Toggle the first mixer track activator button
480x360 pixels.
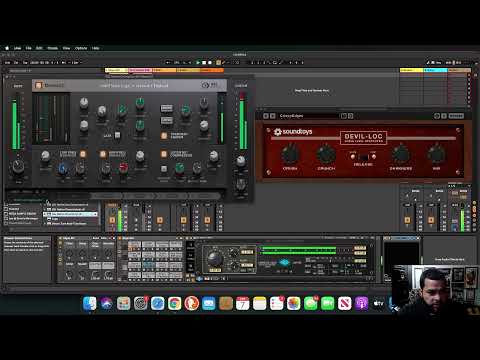point(112,220)
